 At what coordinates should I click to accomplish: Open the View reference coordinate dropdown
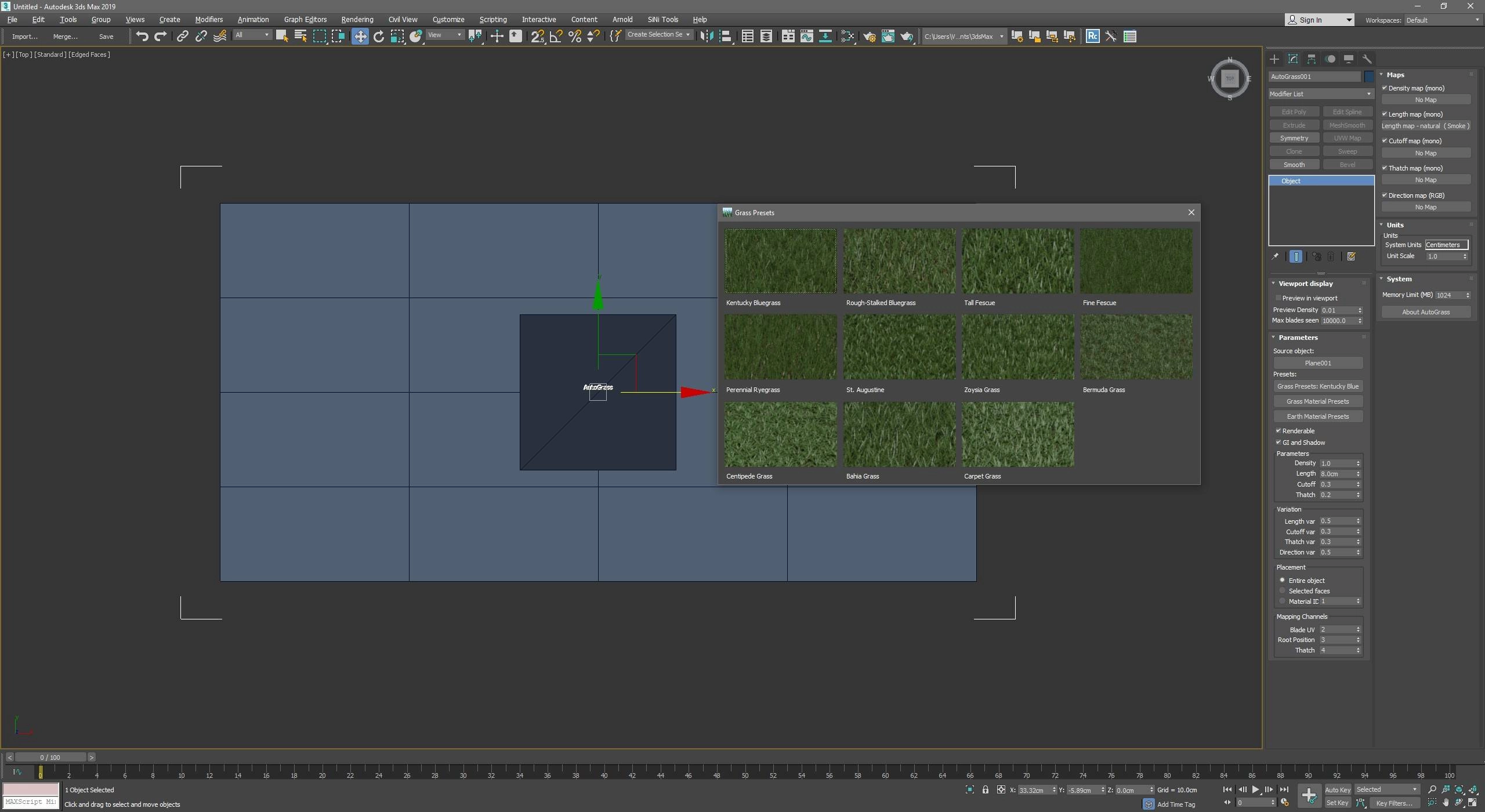coord(444,35)
